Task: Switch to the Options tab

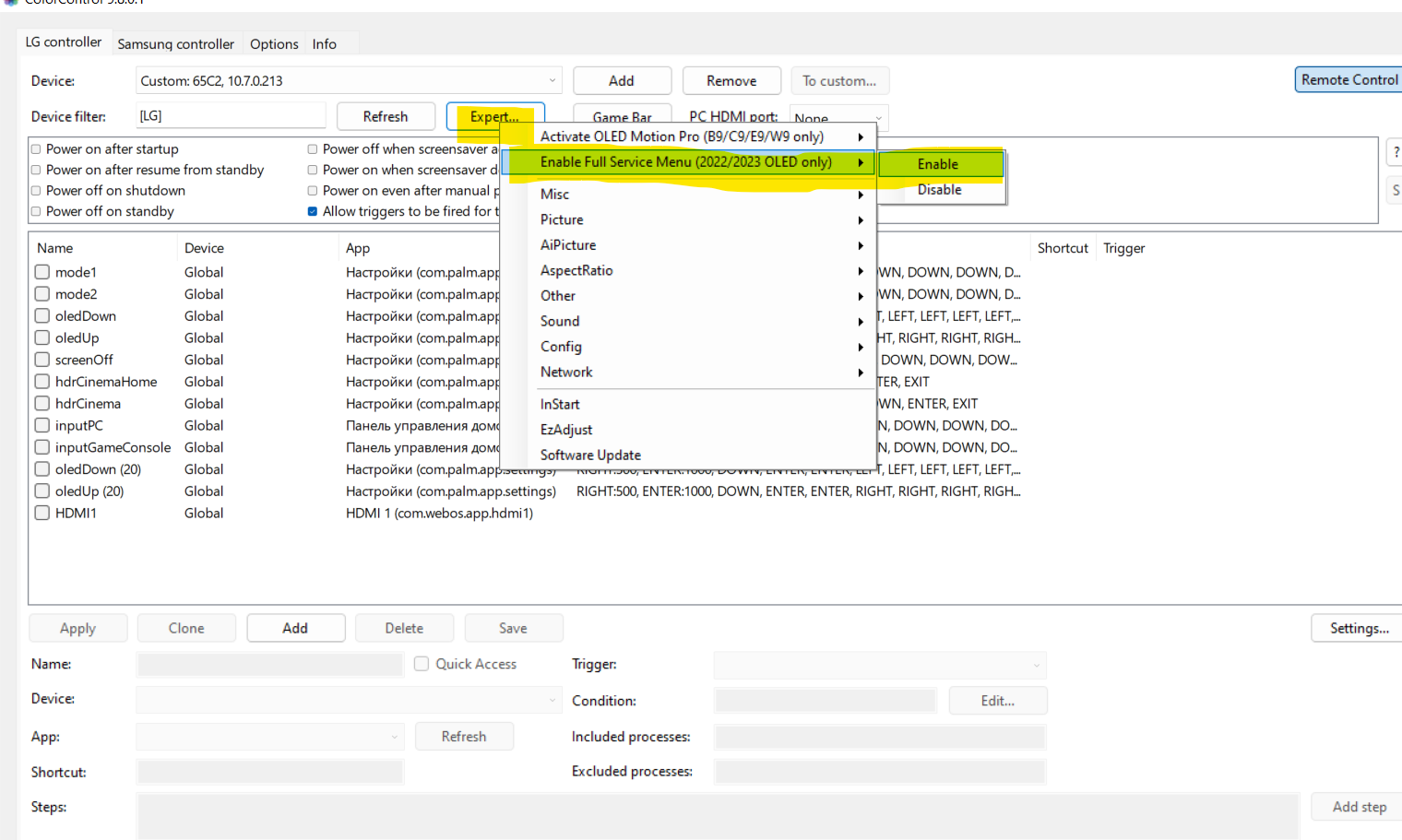Action: tap(274, 44)
